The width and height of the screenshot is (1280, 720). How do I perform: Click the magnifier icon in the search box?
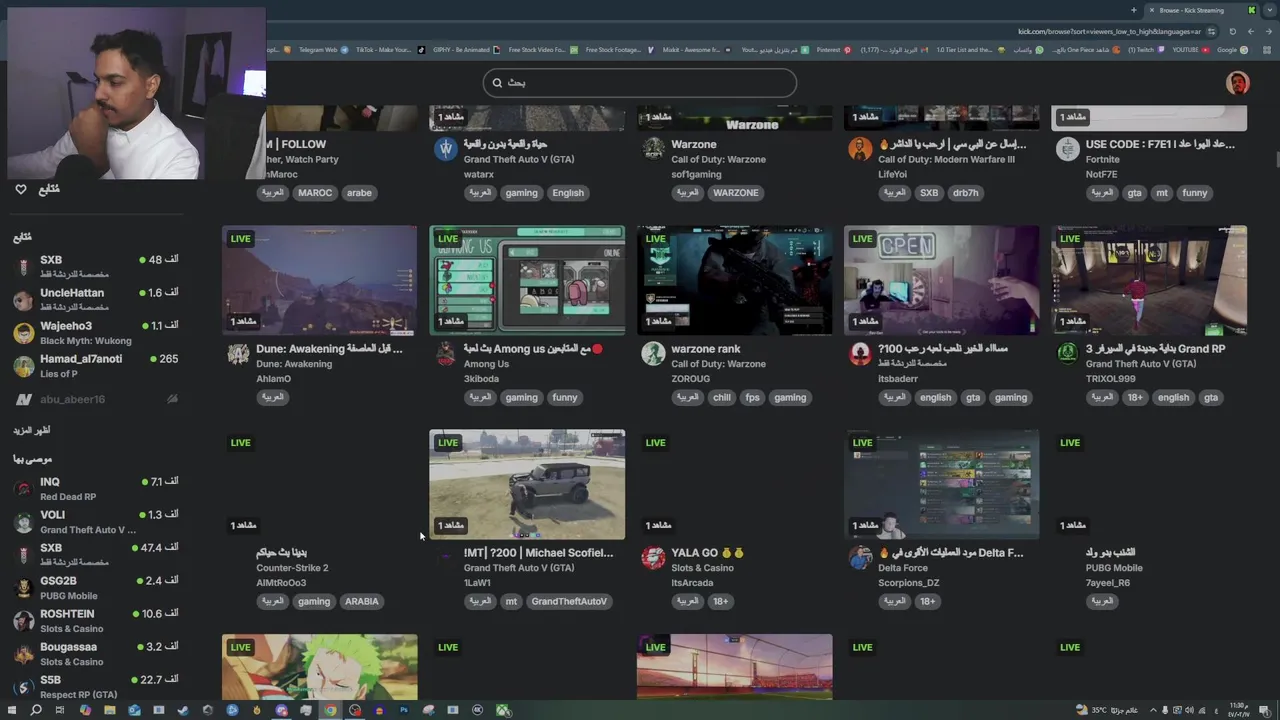point(497,83)
